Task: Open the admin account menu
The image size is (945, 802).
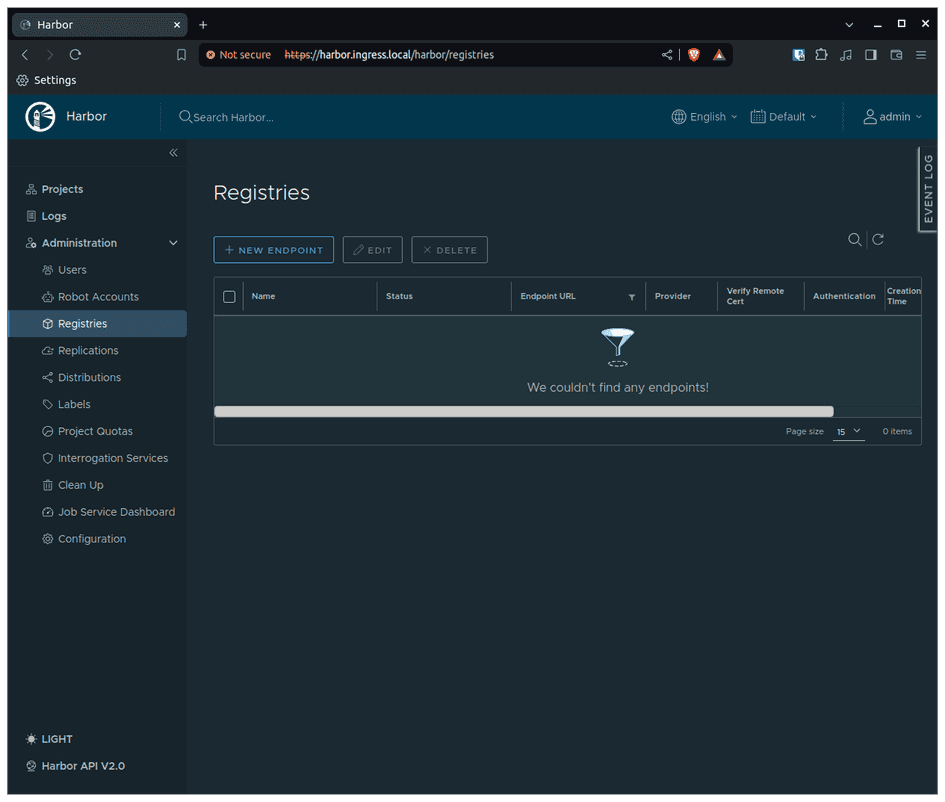Action: click(892, 116)
